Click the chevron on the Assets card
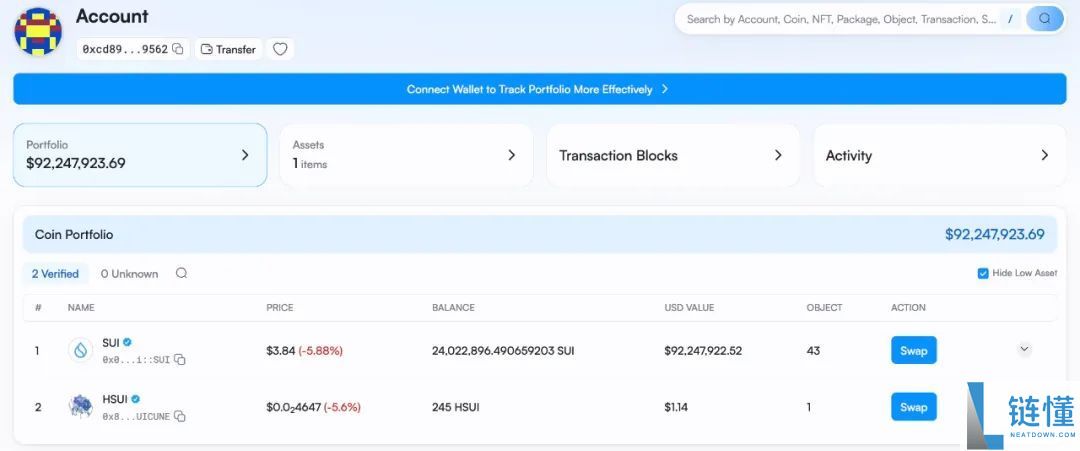Screen dimensions: 1080x451 click(512, 155)
